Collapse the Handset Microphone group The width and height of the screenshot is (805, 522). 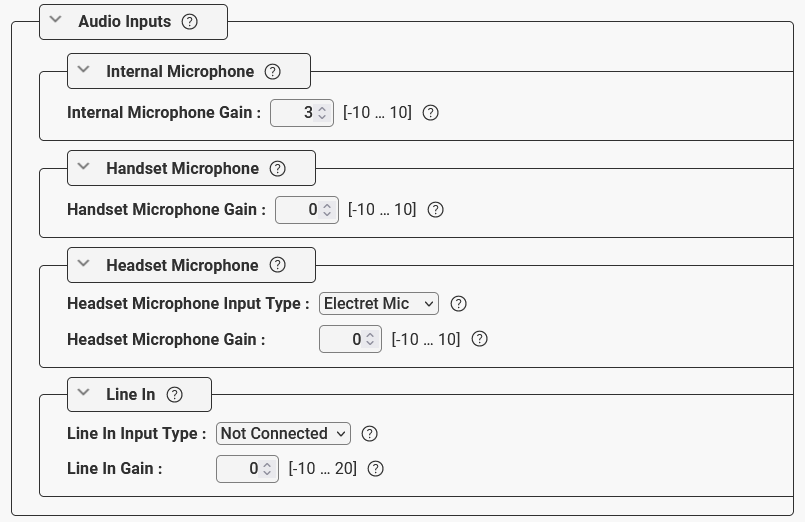(x=84, y=167)
